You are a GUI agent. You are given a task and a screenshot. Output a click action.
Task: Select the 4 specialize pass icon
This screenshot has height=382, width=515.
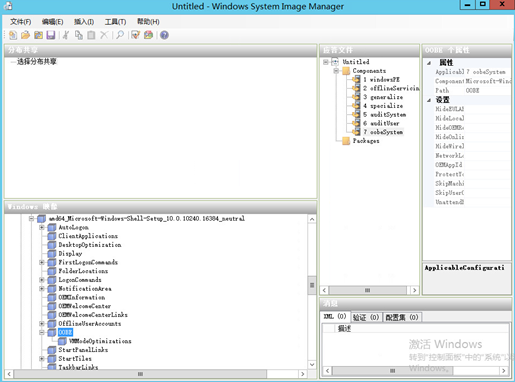click(356, 106)
